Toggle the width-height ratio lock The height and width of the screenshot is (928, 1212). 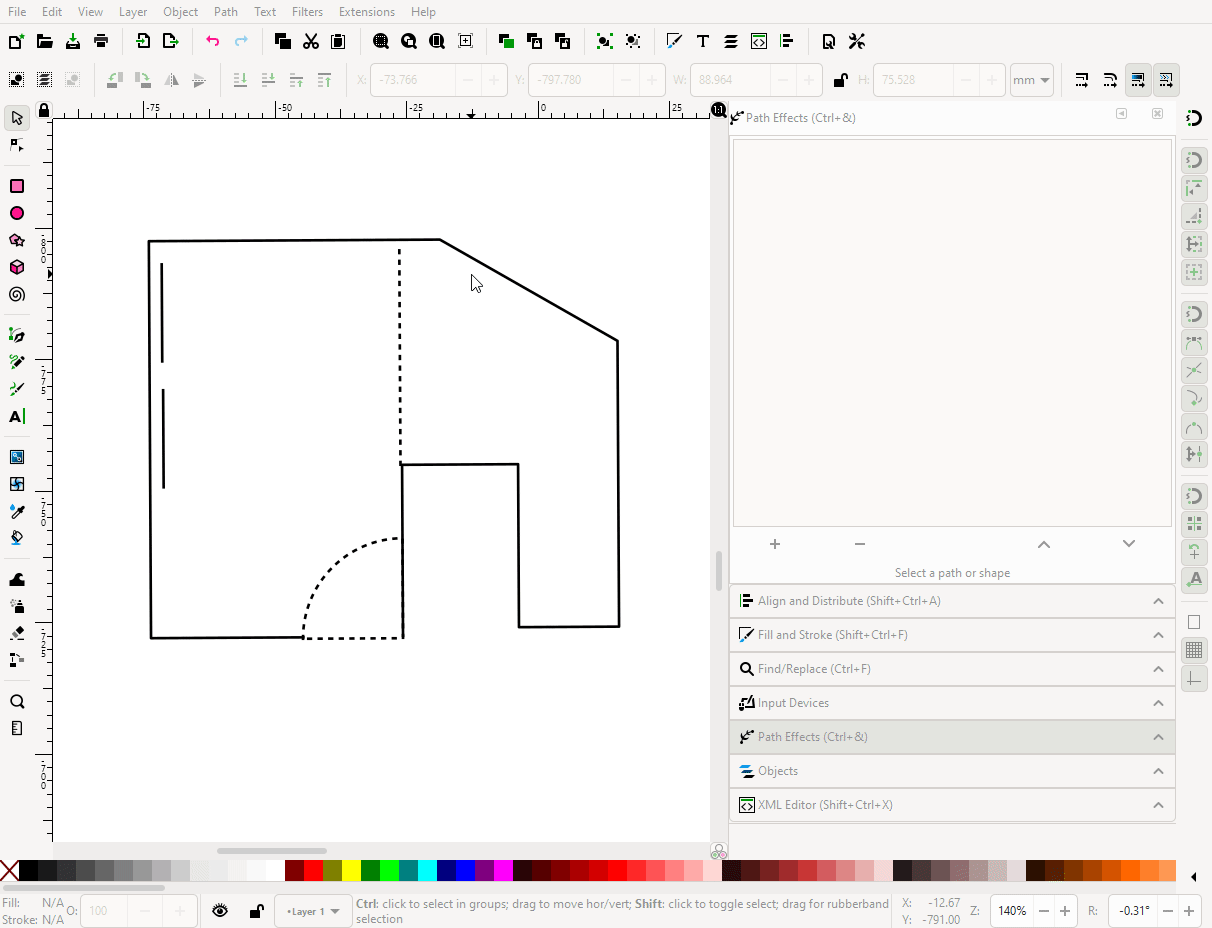click(841, 80)
